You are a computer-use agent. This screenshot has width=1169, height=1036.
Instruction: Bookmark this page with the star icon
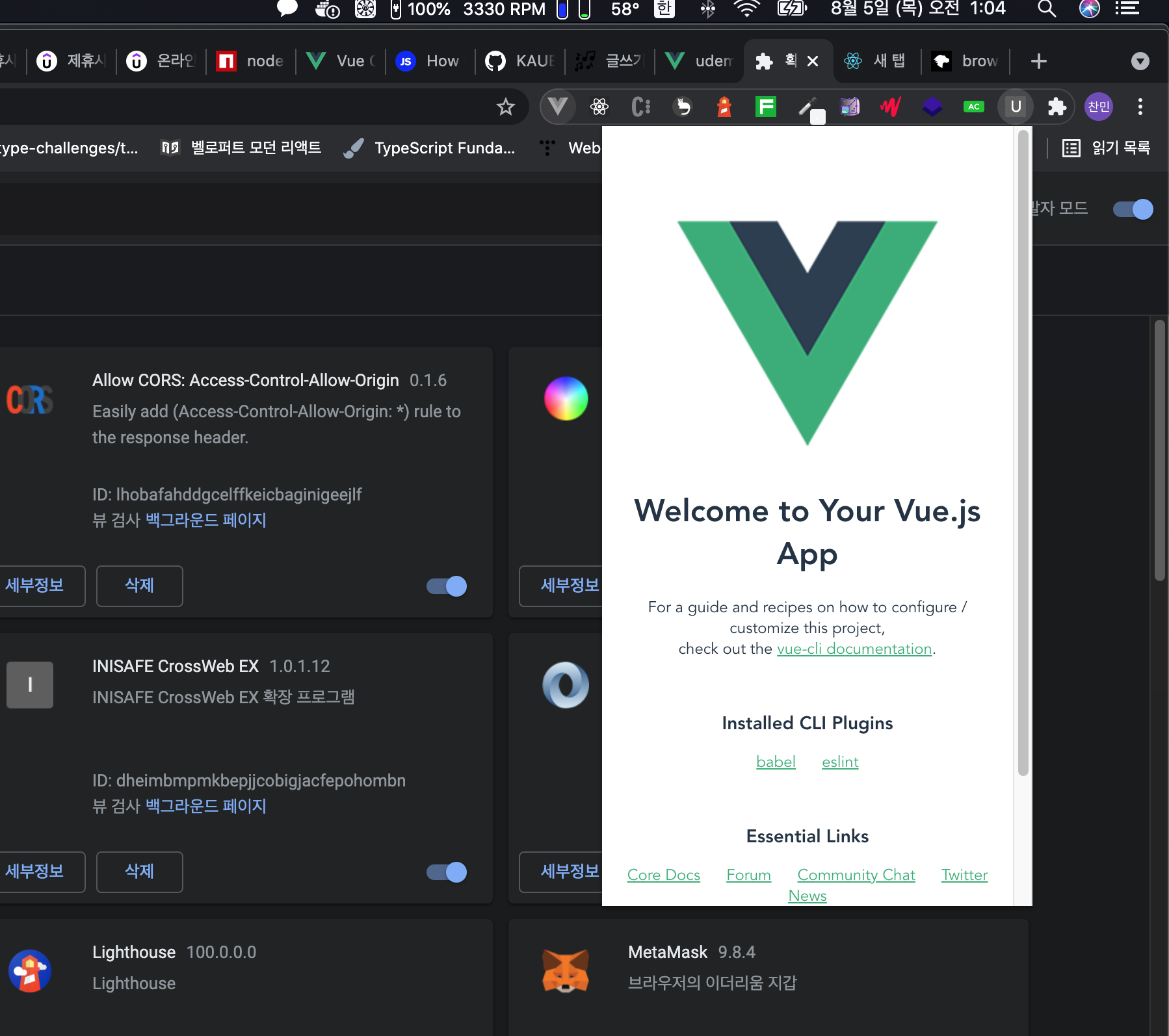(506, 107)
